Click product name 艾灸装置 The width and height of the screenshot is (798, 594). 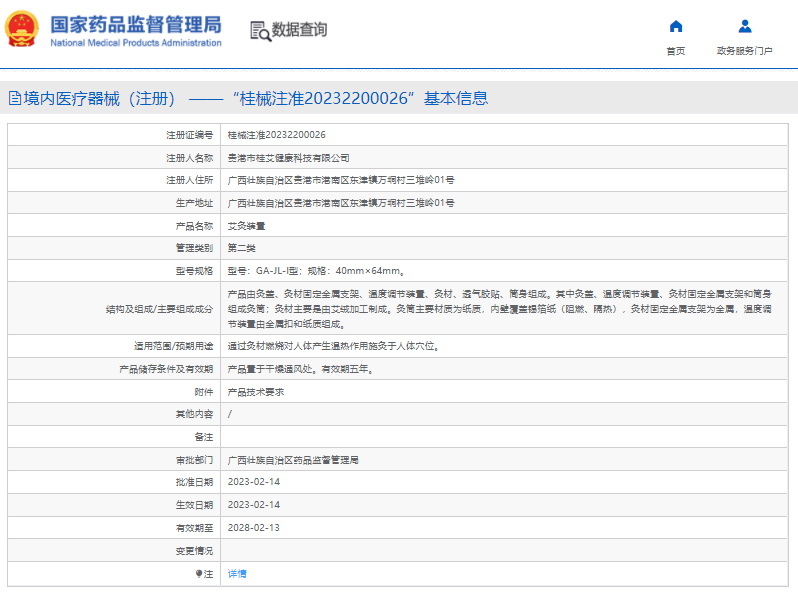point(246,226)
